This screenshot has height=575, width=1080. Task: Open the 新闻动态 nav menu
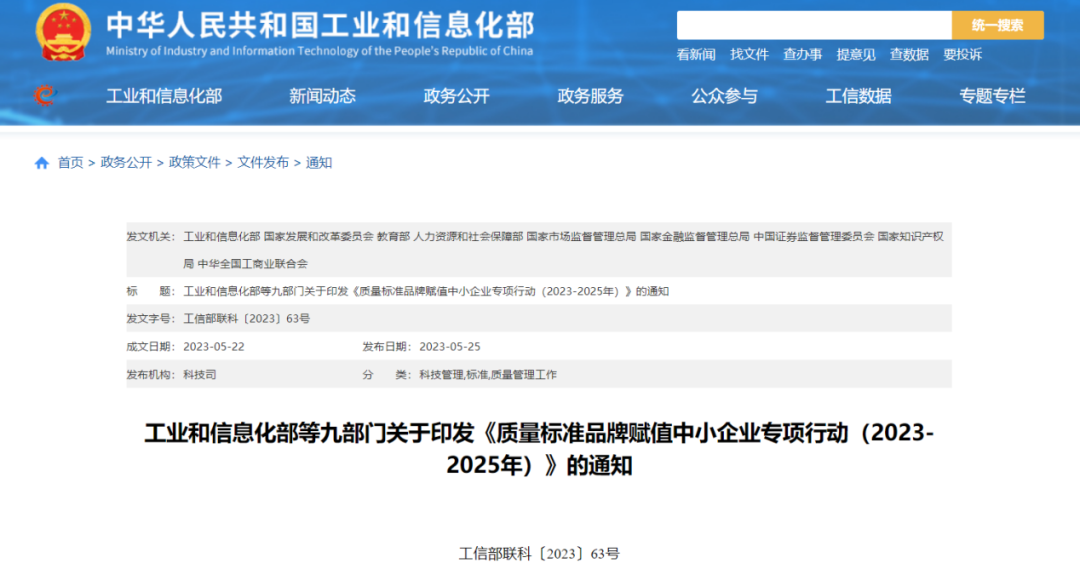[322, 96]
